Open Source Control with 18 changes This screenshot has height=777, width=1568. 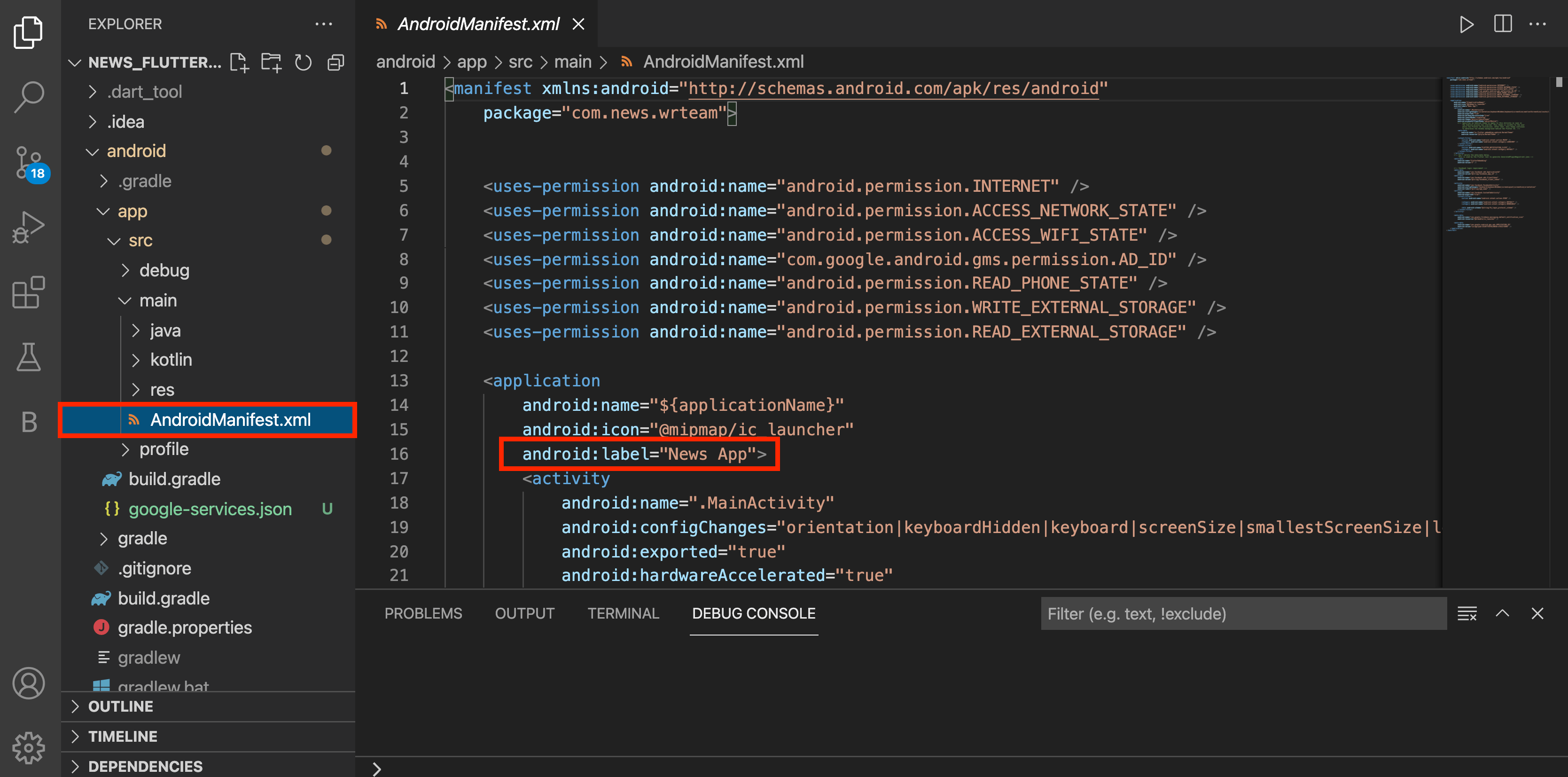29,162
